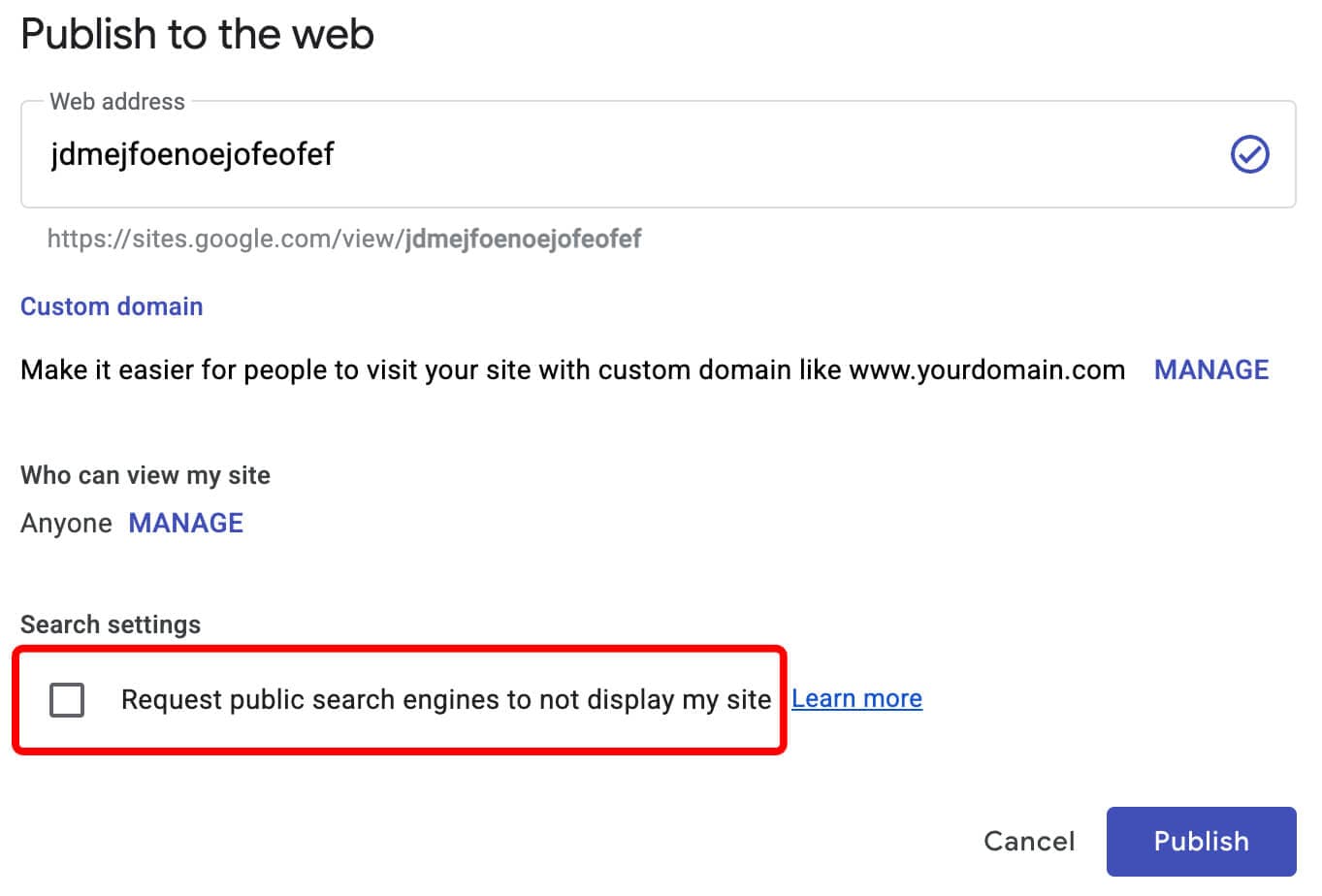Click the jdmejfoenoejofeofef text in address box

point(192,154)
